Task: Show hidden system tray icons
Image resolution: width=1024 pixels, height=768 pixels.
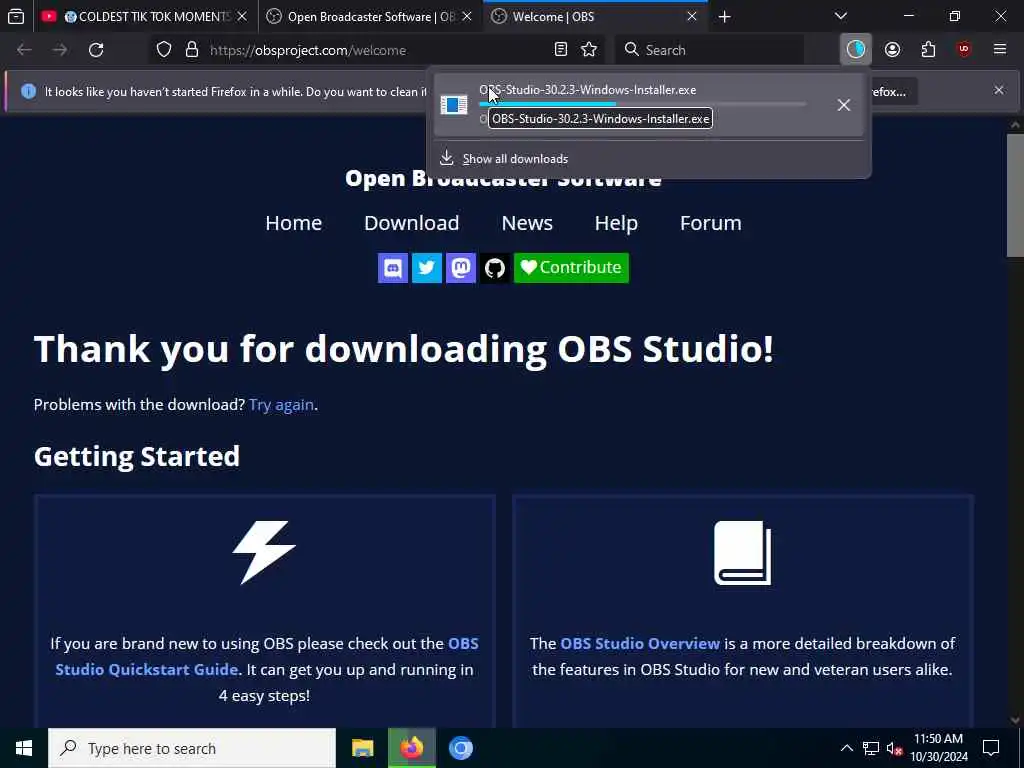Action: [x=846, y=748]
